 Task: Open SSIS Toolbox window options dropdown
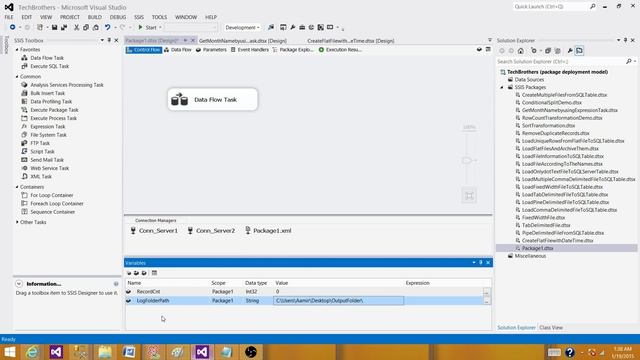coord(102,40)
